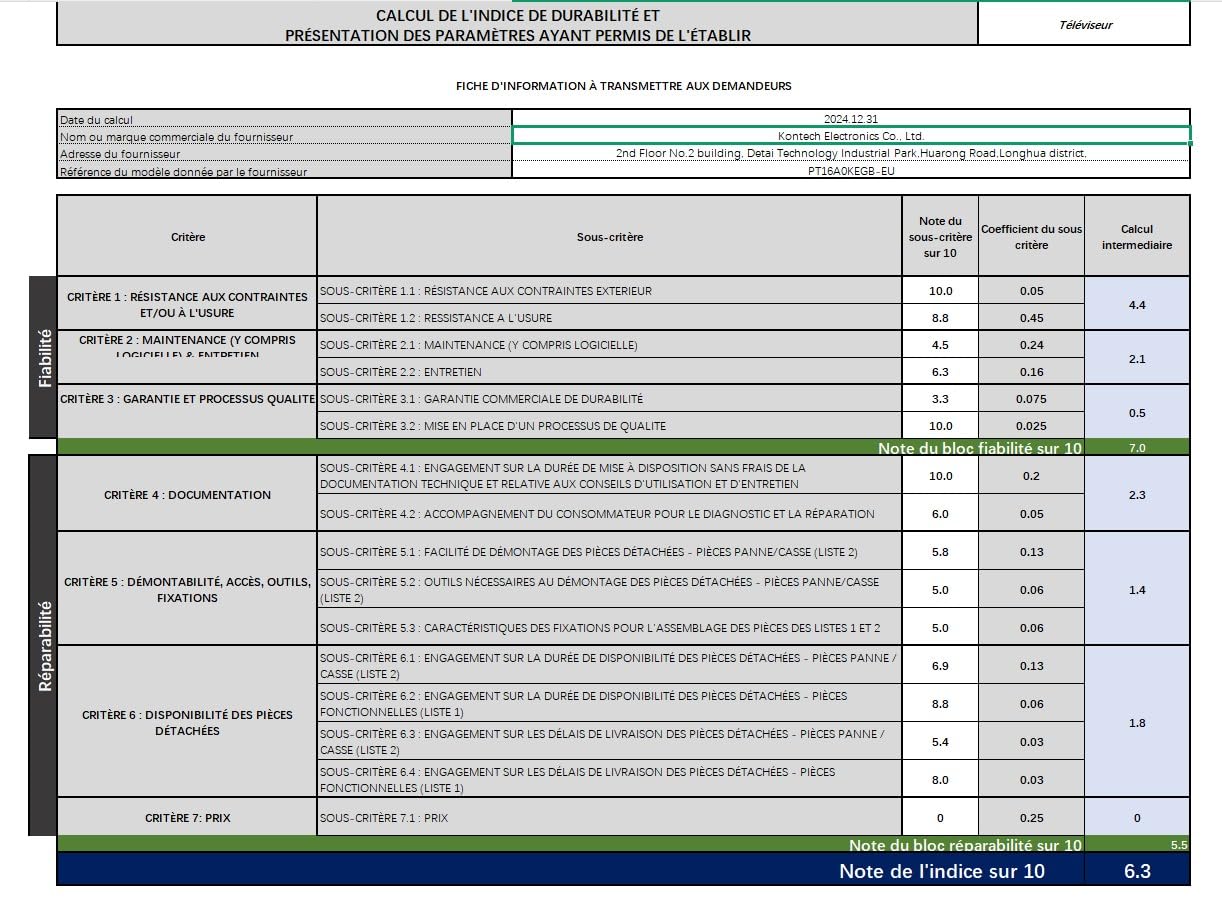Image resolution: width=1222 pixels, height=902 pixels.
Task: Select the supplier name cell Kontech Electronics
Action: [x=851, y=136]
